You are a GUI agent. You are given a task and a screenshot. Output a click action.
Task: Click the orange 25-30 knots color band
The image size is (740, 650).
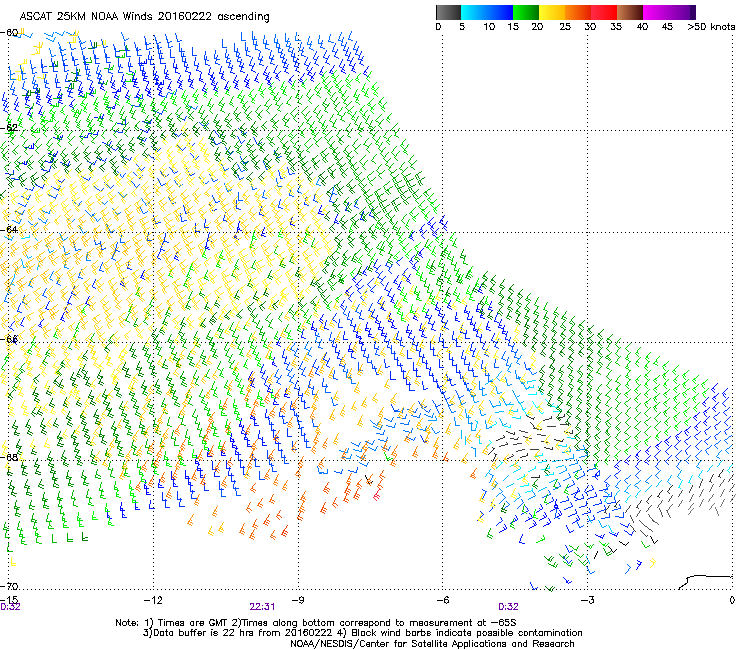(x=578, y=12)
